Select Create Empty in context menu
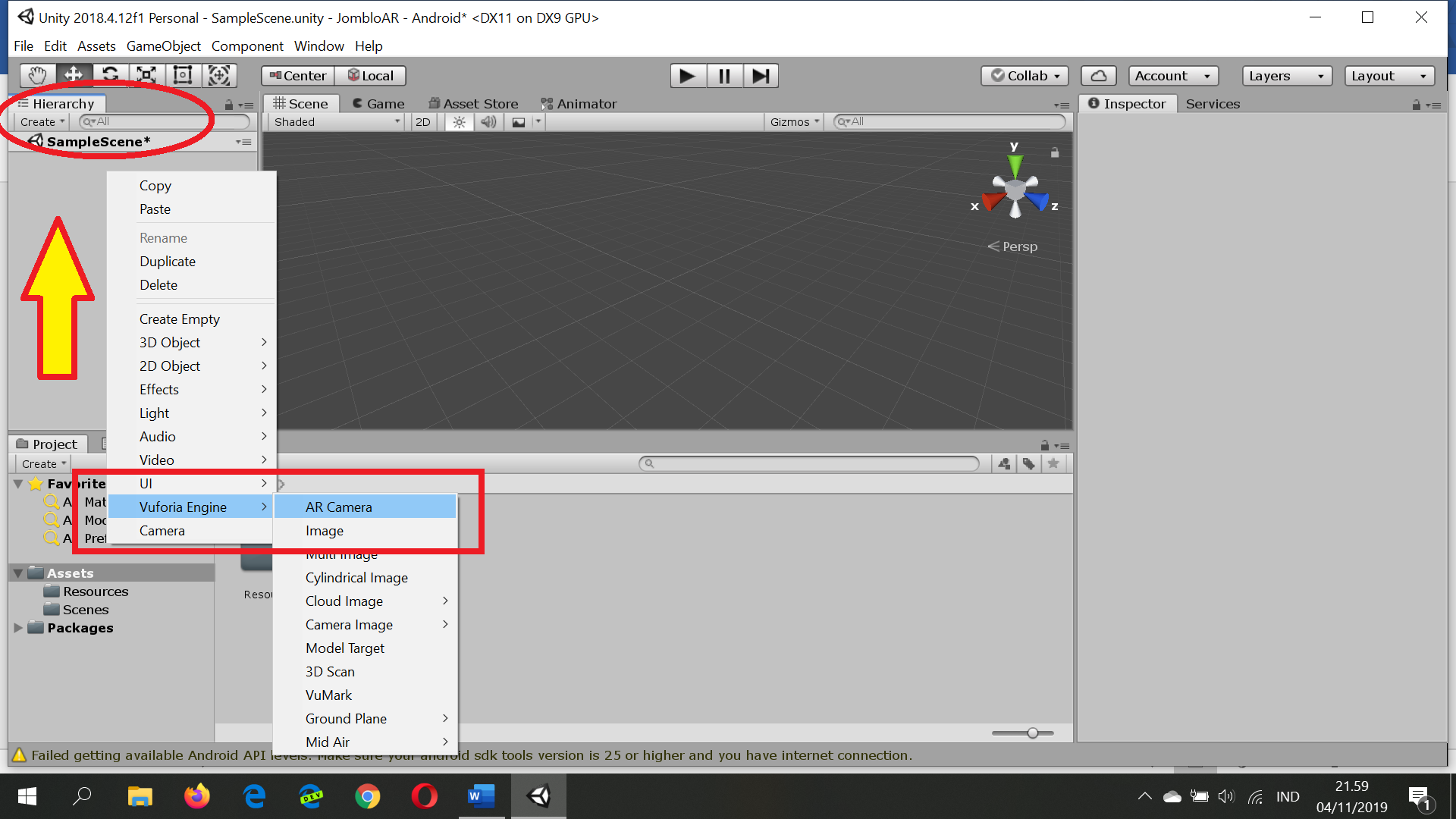The width and height of the screenshot is (1456, 819). (192, 318)
